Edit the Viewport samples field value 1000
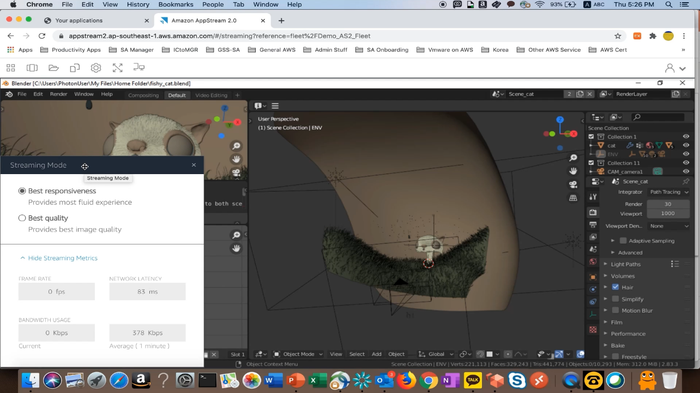 coord(668,213)
